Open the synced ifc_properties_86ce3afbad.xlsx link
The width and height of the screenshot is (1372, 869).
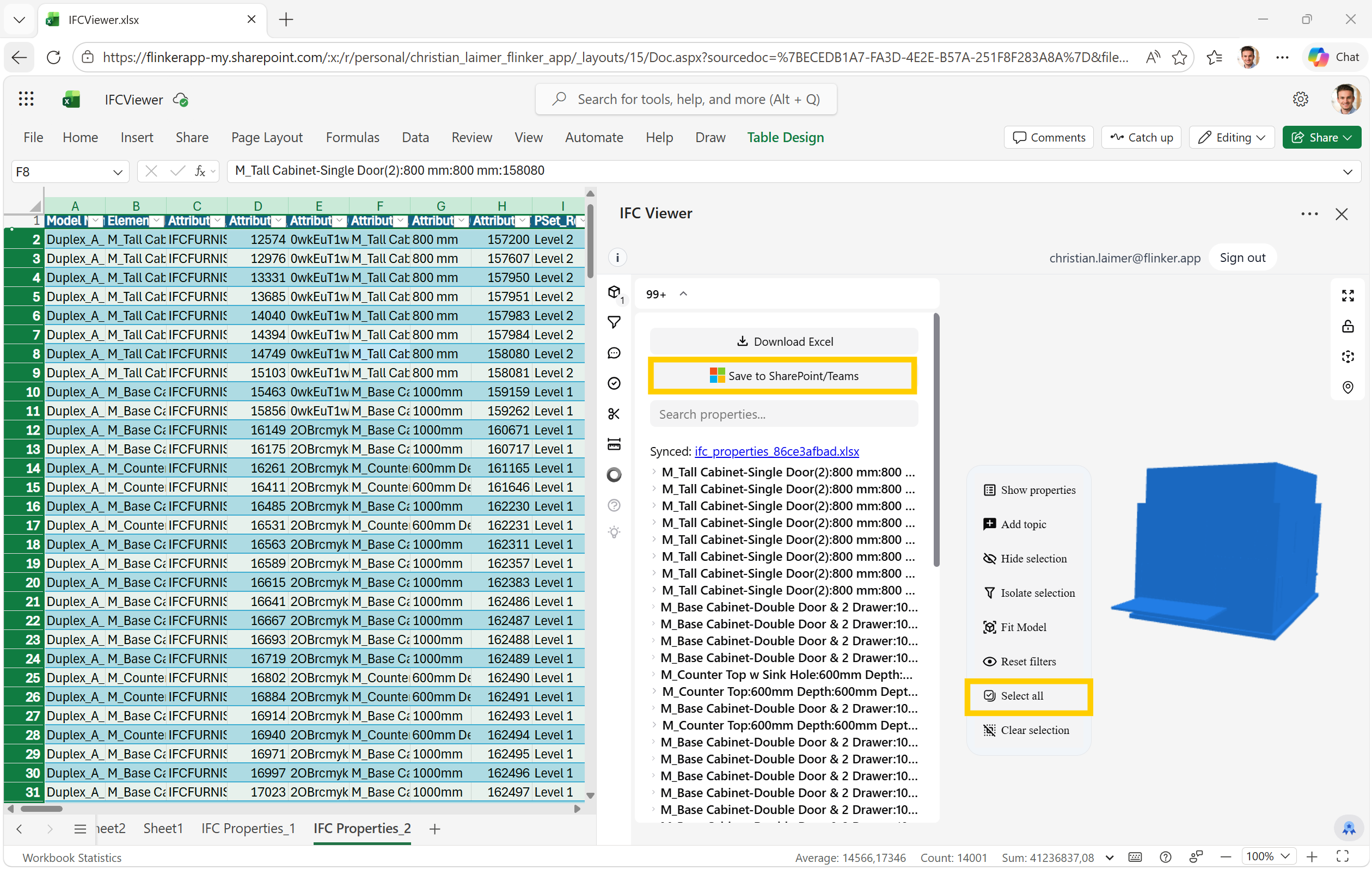click(x=776, y=451)
